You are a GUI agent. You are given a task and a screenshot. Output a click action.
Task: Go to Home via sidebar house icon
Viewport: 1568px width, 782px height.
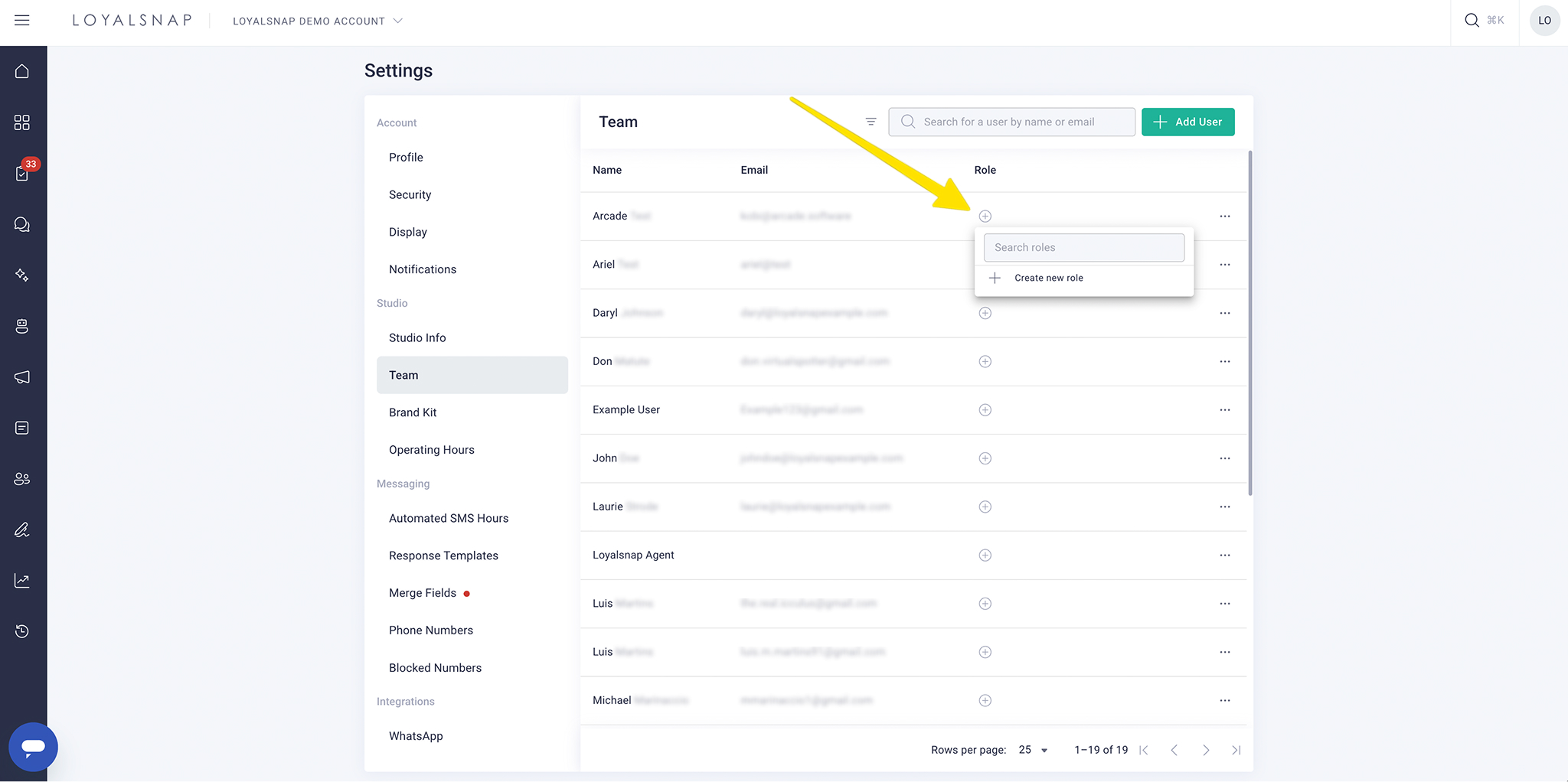(22, 71)
